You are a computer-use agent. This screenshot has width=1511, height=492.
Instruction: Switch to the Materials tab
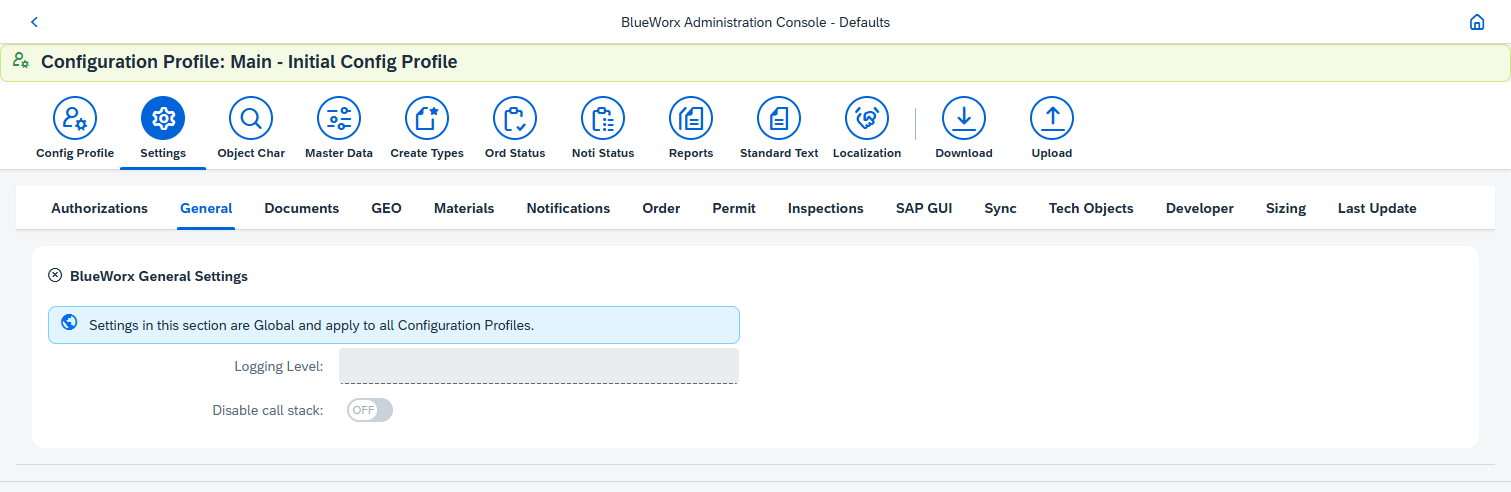pyautogui.click(x=464, y=208)
